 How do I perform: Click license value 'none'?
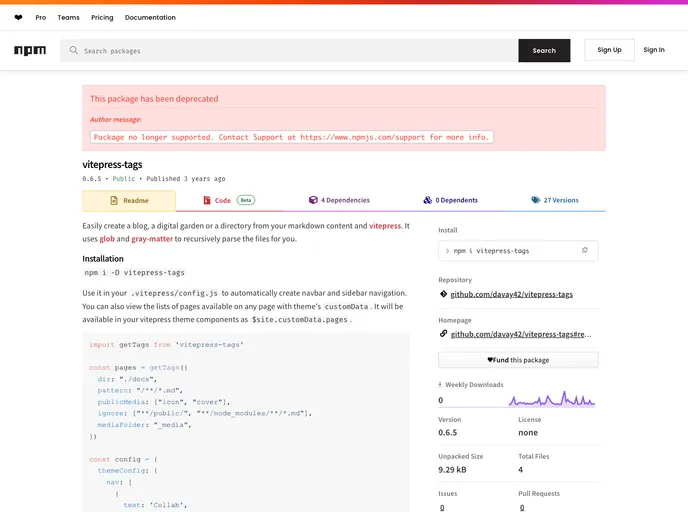point(528,433)
